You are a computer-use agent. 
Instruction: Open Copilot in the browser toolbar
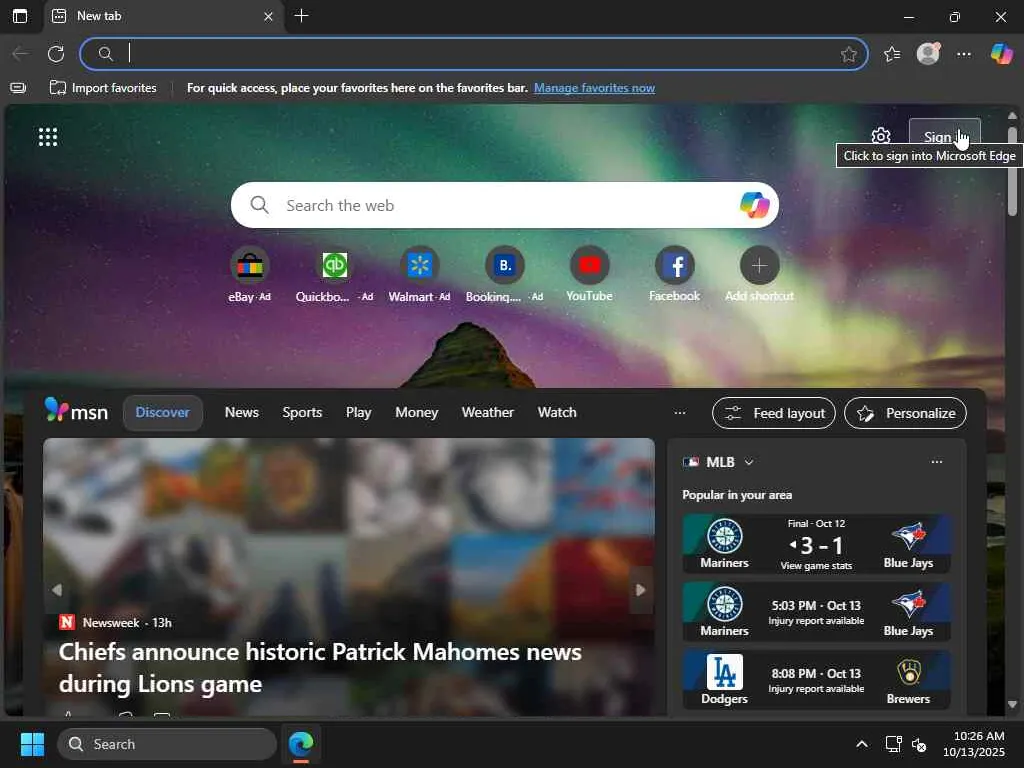point(1002,54)
